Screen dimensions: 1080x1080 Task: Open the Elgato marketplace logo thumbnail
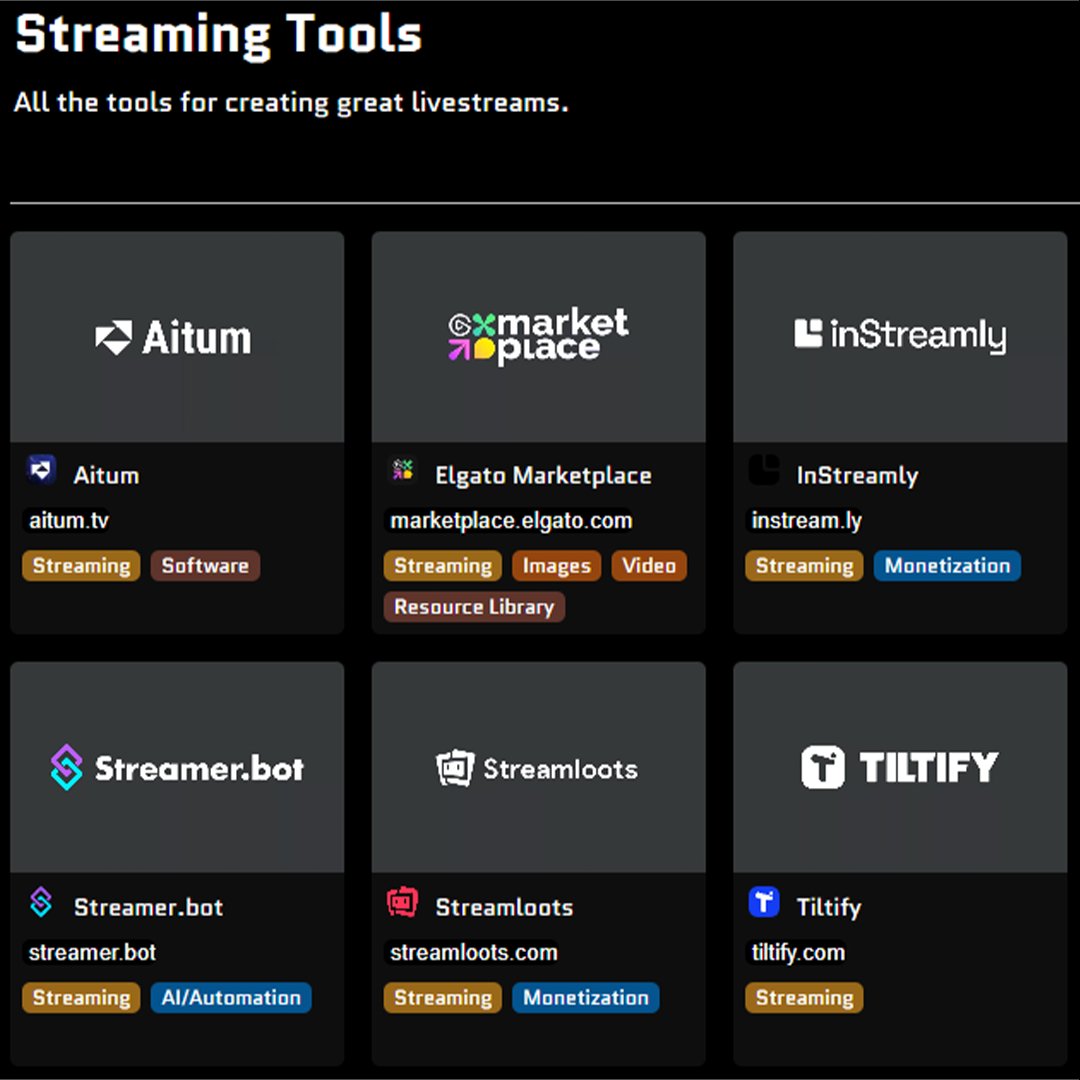coord(539,337)
